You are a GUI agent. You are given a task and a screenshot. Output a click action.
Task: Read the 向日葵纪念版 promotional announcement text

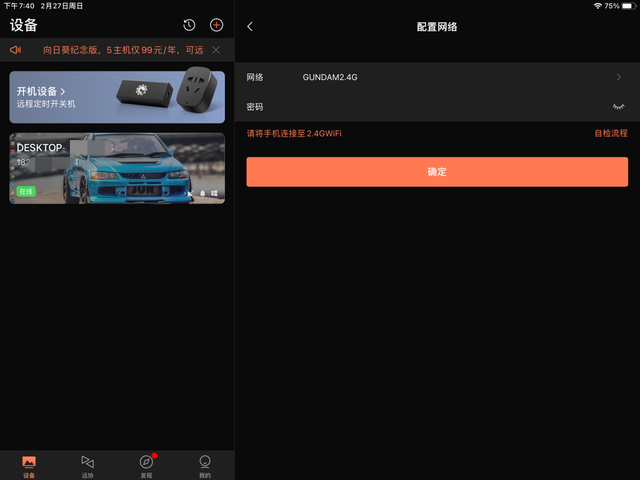coord(123,50)
